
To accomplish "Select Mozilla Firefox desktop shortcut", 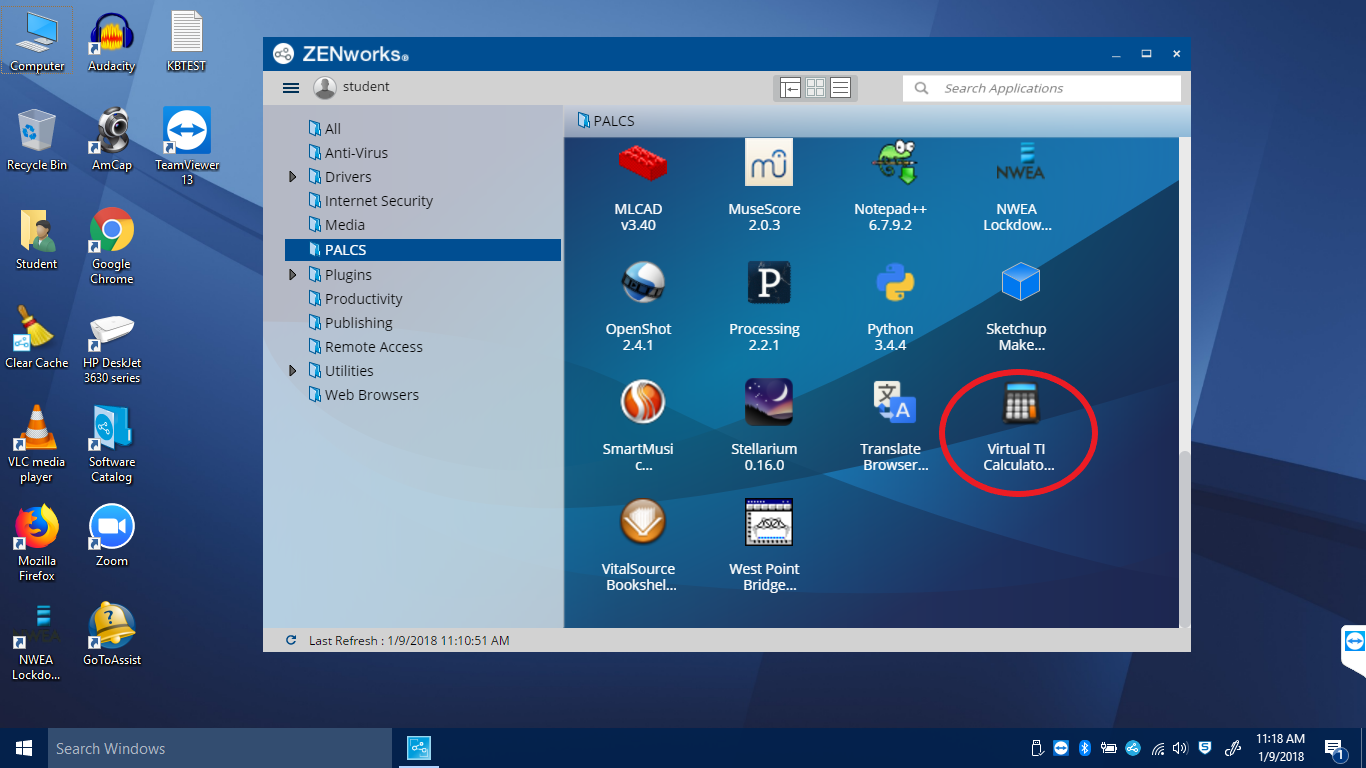I will tap(37, 543).
